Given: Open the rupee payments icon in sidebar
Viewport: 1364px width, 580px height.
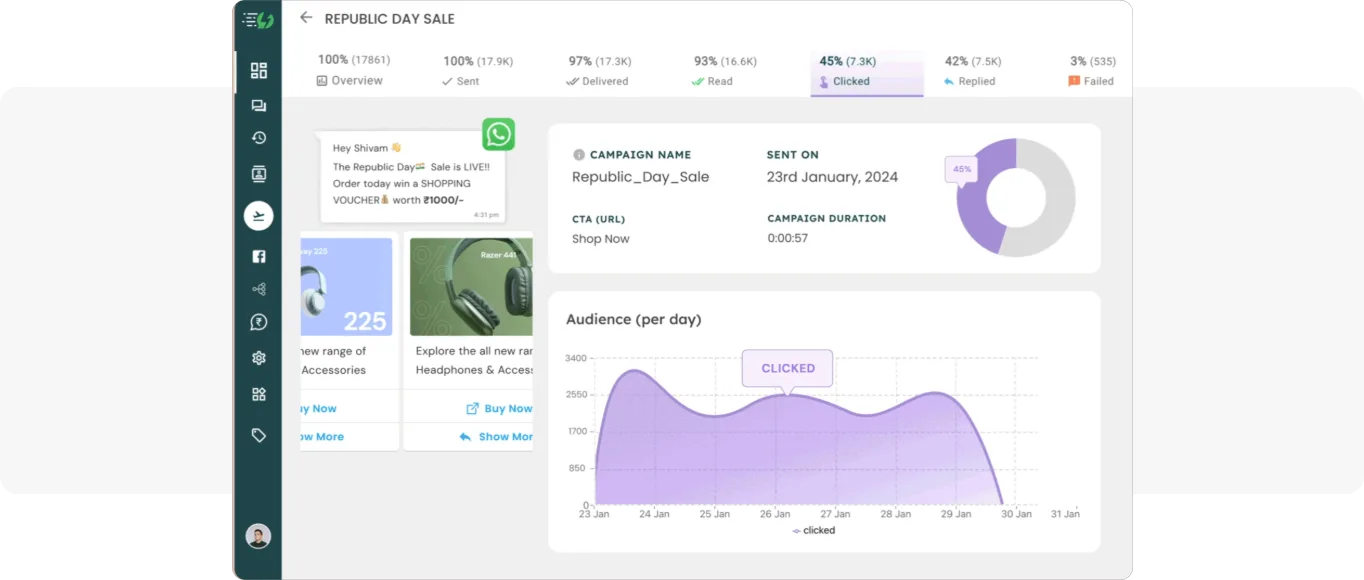Looking at the screenshot, I should 258,322.
